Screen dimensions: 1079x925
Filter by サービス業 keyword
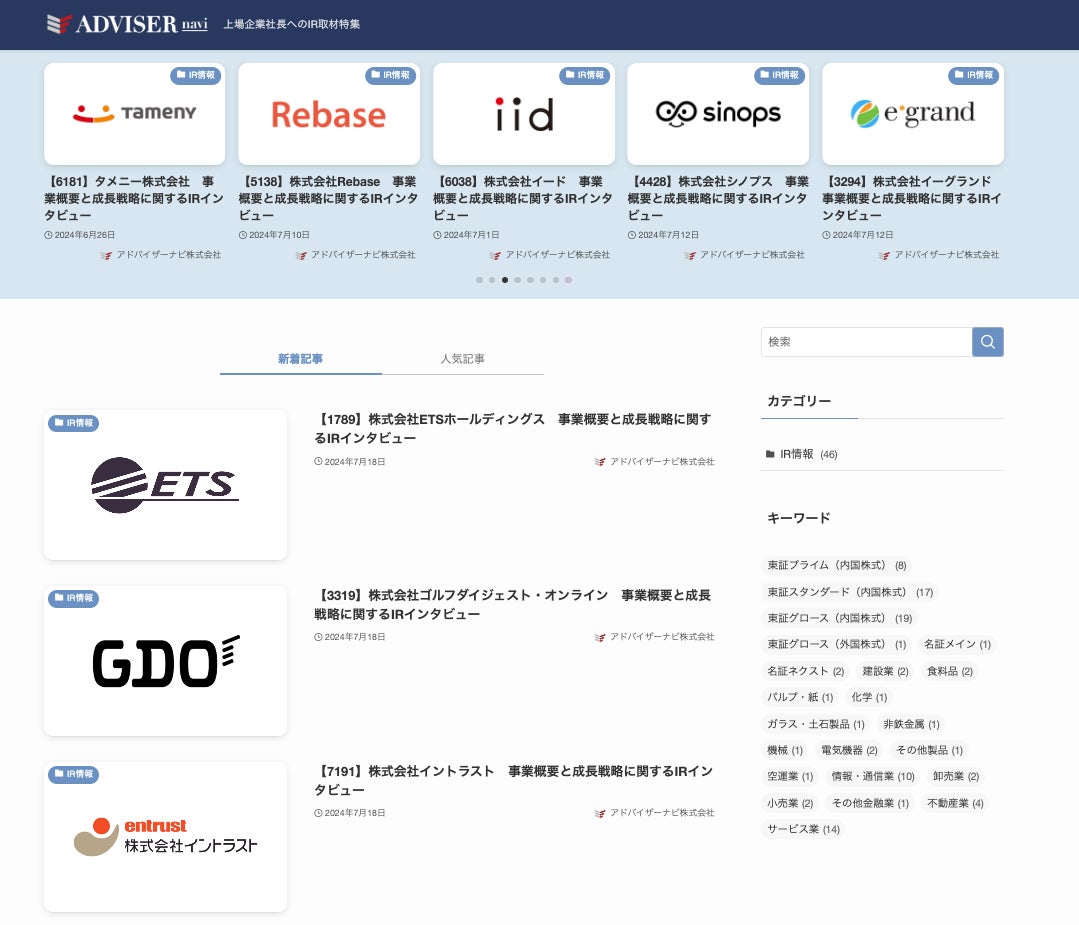[x=804, y=830]
